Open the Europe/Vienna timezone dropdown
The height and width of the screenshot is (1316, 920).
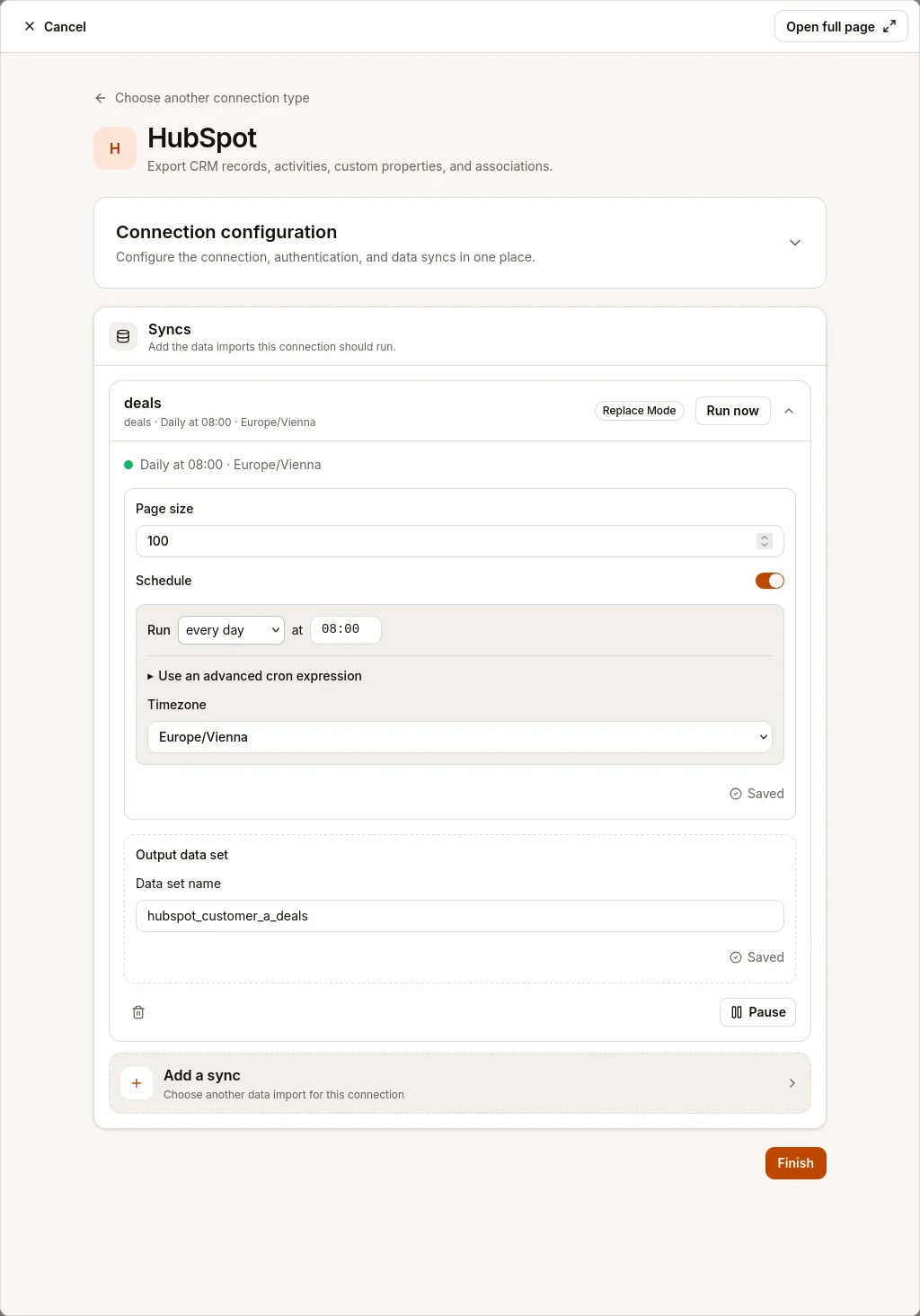click(460, 737)
